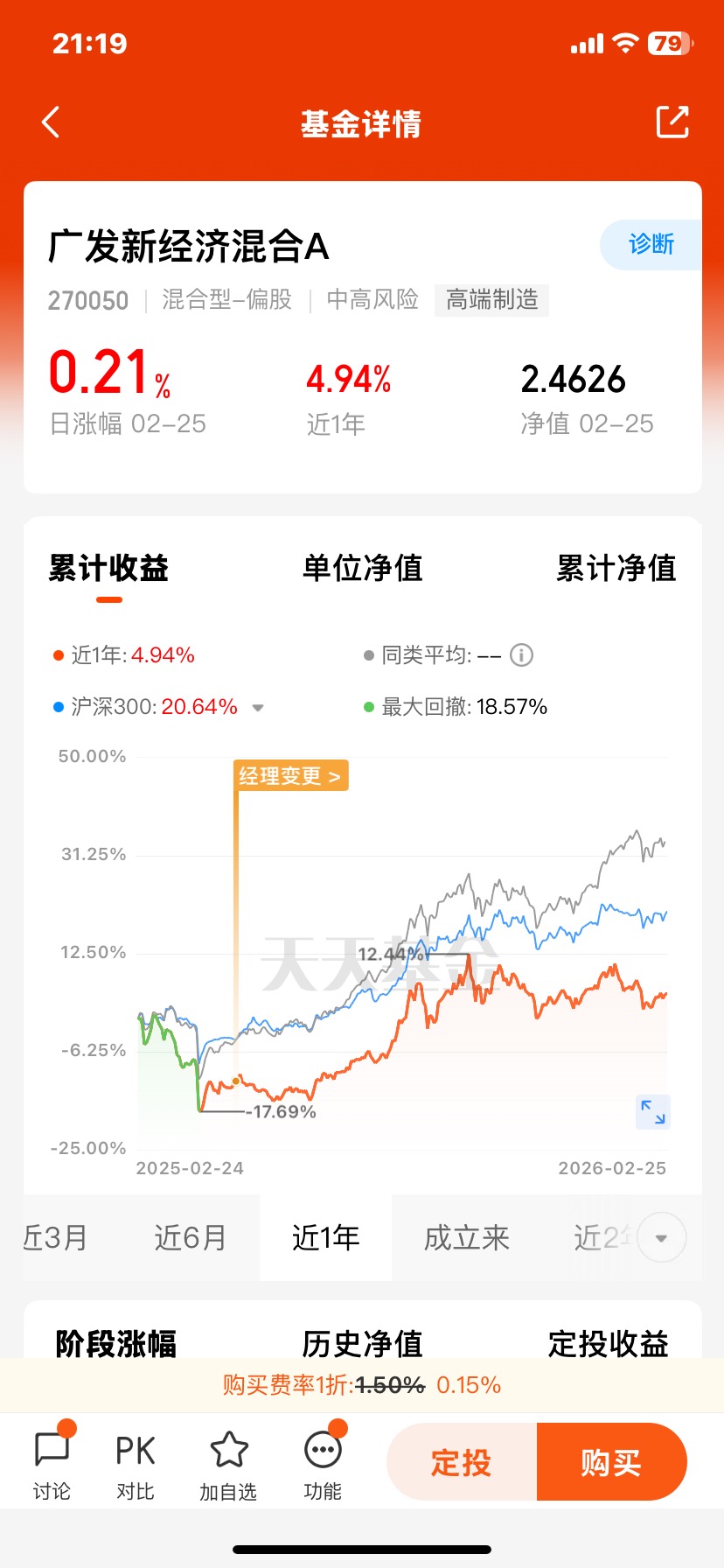Image resolution: width=724 pixels, height=1568 pixels.
Task: Switch to the 单位净值 tab
Action: pyautogui.click(x=362, y=569)
